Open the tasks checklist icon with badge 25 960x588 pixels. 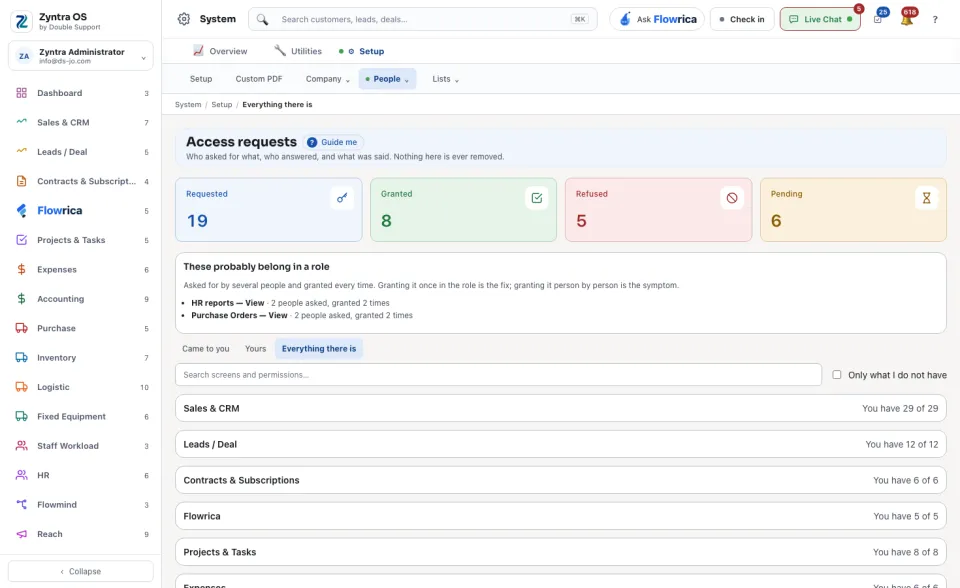[x=878, y=19]
